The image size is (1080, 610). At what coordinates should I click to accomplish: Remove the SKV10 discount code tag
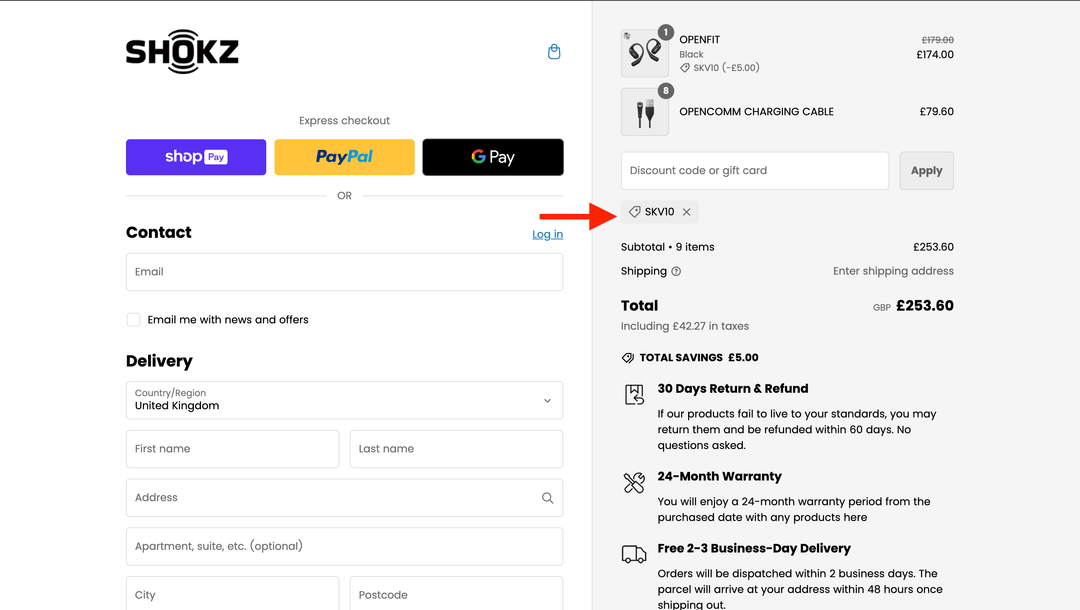coord(687,212)
